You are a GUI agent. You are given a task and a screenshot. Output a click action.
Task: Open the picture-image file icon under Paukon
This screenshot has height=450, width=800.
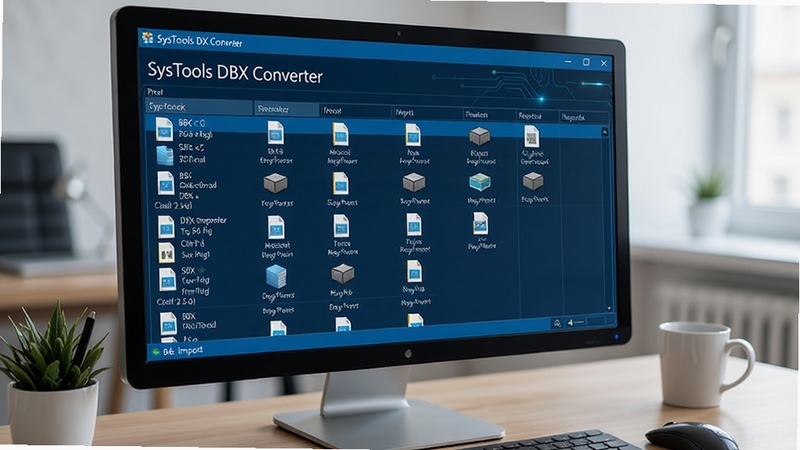[x=480, y=224]
